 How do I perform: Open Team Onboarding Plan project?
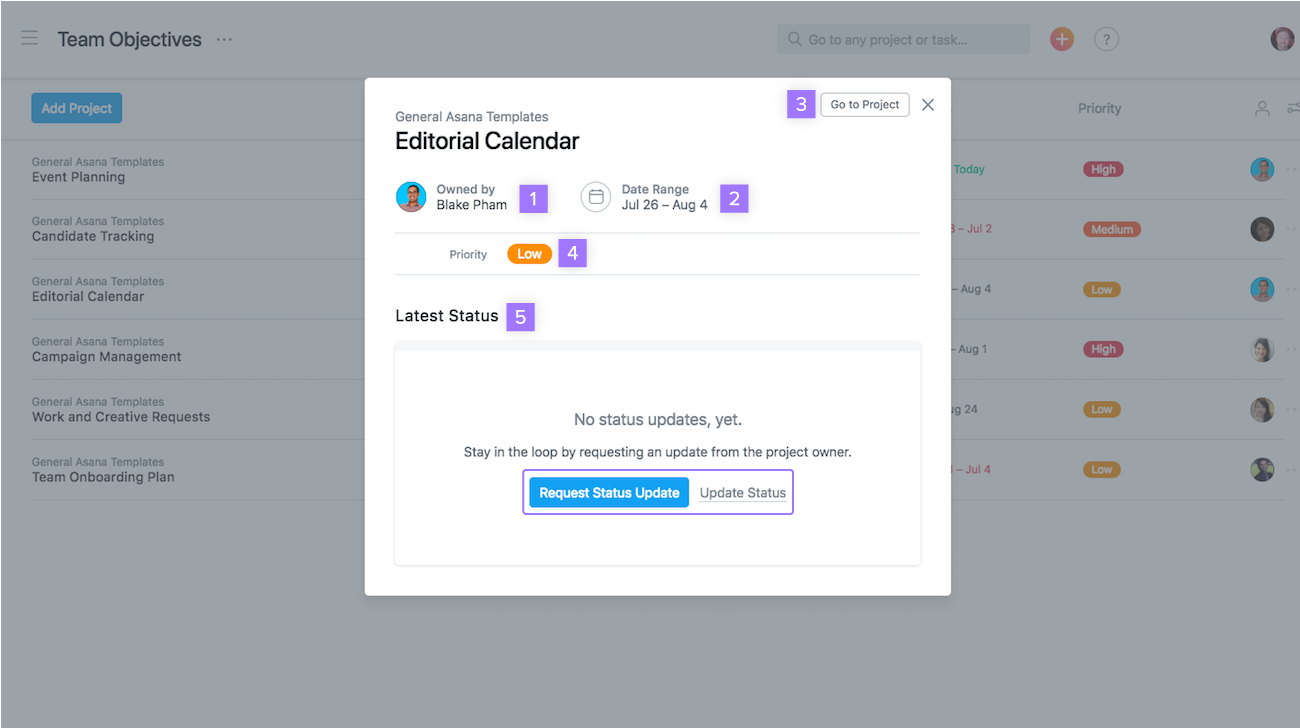(x=103, y=477)
